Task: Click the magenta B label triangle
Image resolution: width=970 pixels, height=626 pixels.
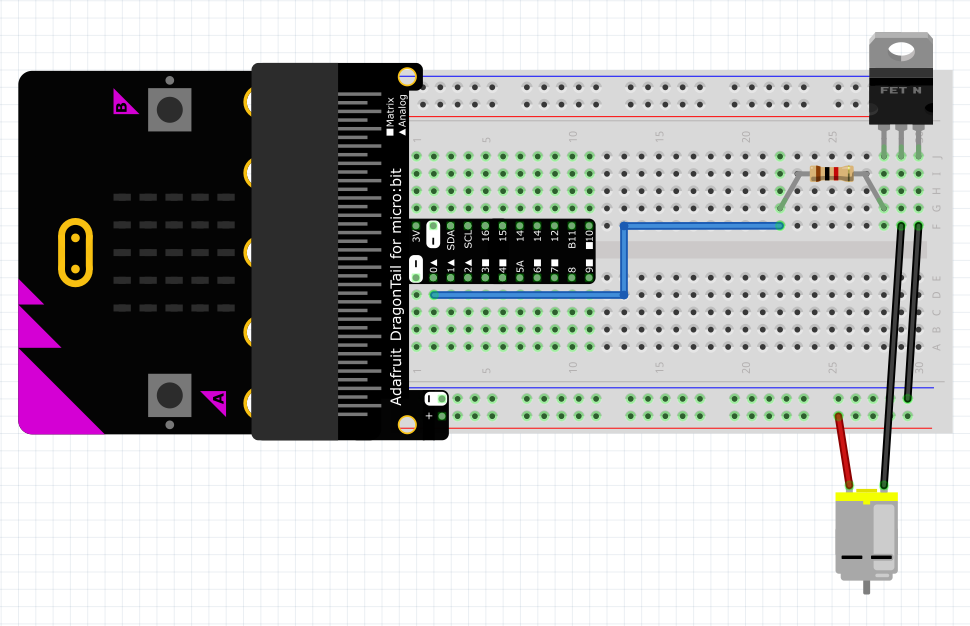Action: tap(122, 102)
